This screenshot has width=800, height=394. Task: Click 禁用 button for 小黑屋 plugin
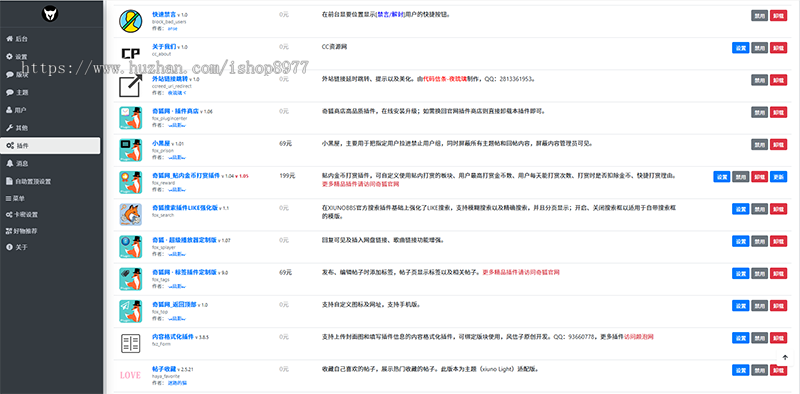point(759,144)
